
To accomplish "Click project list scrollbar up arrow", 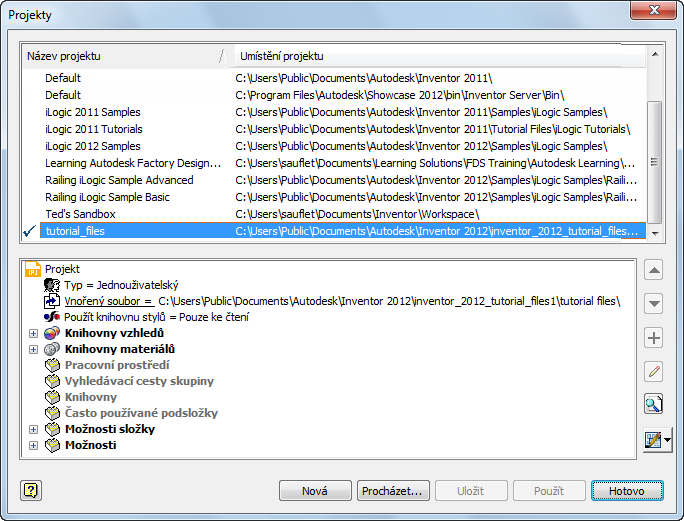I will click(x=655, y=54).
